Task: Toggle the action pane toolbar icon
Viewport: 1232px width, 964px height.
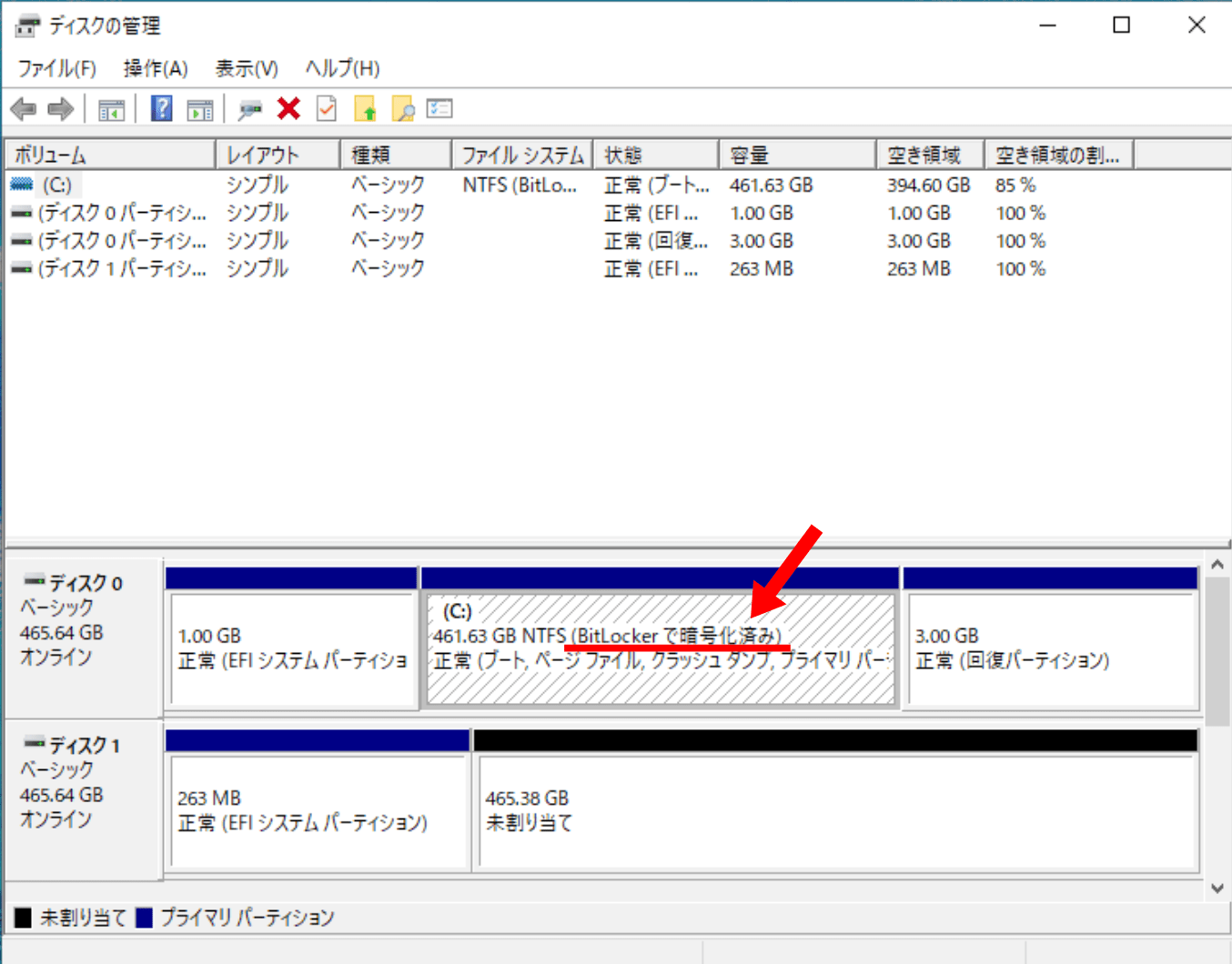Action: 199,110
